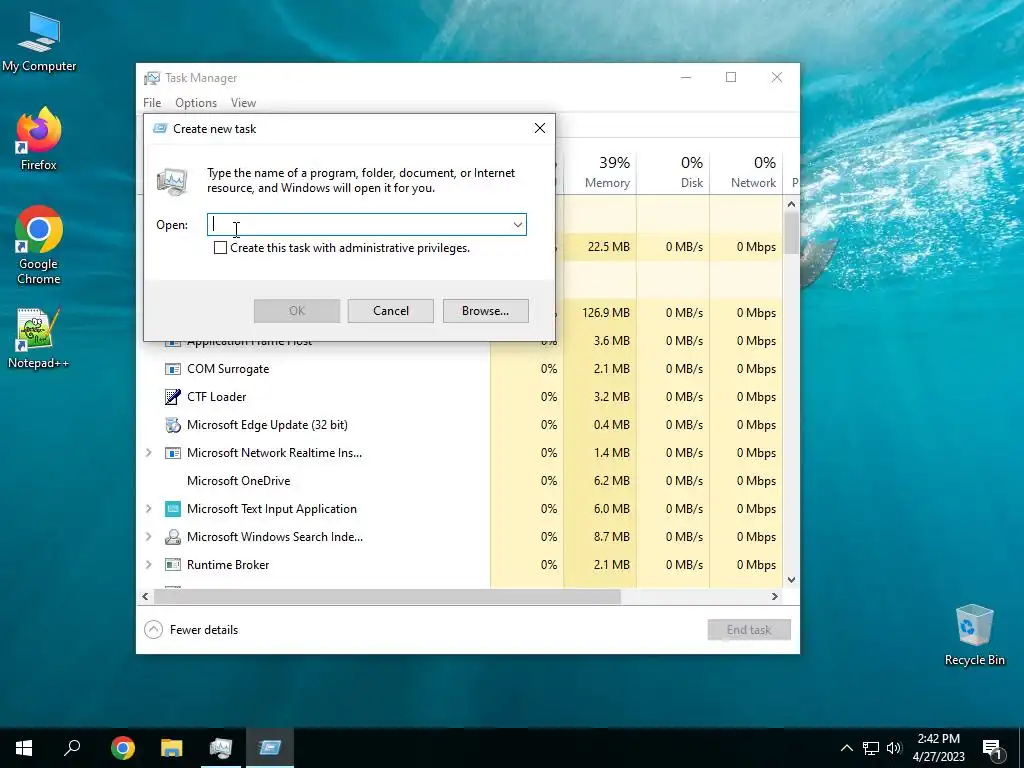The image size is (1024, 768).
Task: Collapse with the Fewer details arrow icon
Action: (153, 630)
